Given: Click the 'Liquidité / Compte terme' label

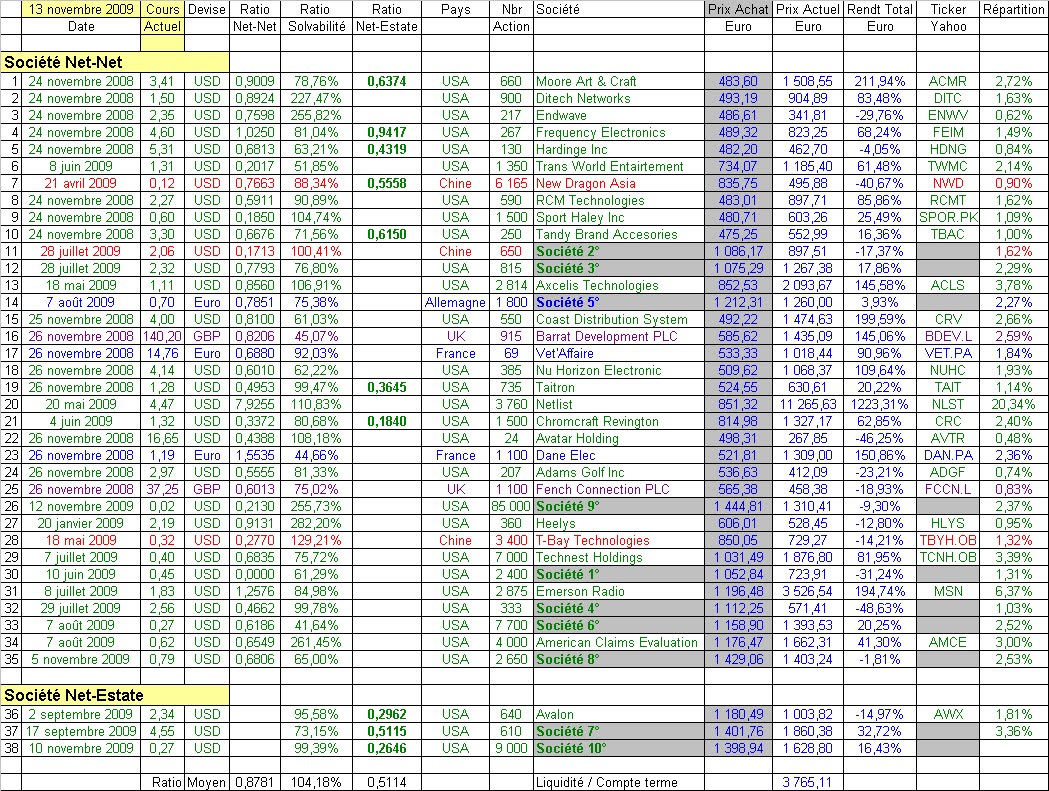Looking at the screenshot, I should [x=606, y=782].
